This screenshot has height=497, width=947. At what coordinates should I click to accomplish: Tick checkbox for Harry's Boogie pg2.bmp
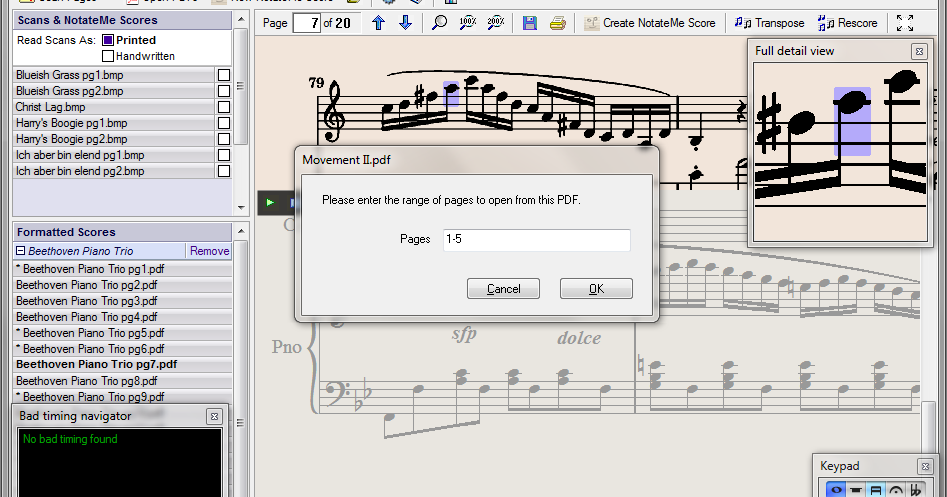223,139
